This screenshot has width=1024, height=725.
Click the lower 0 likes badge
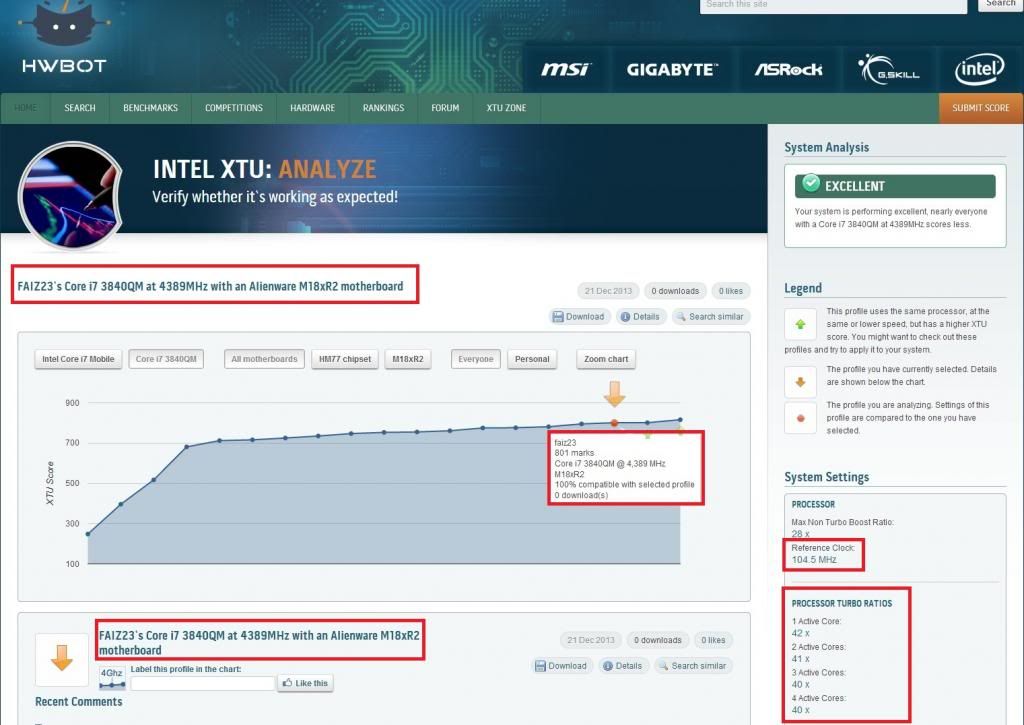713,640
